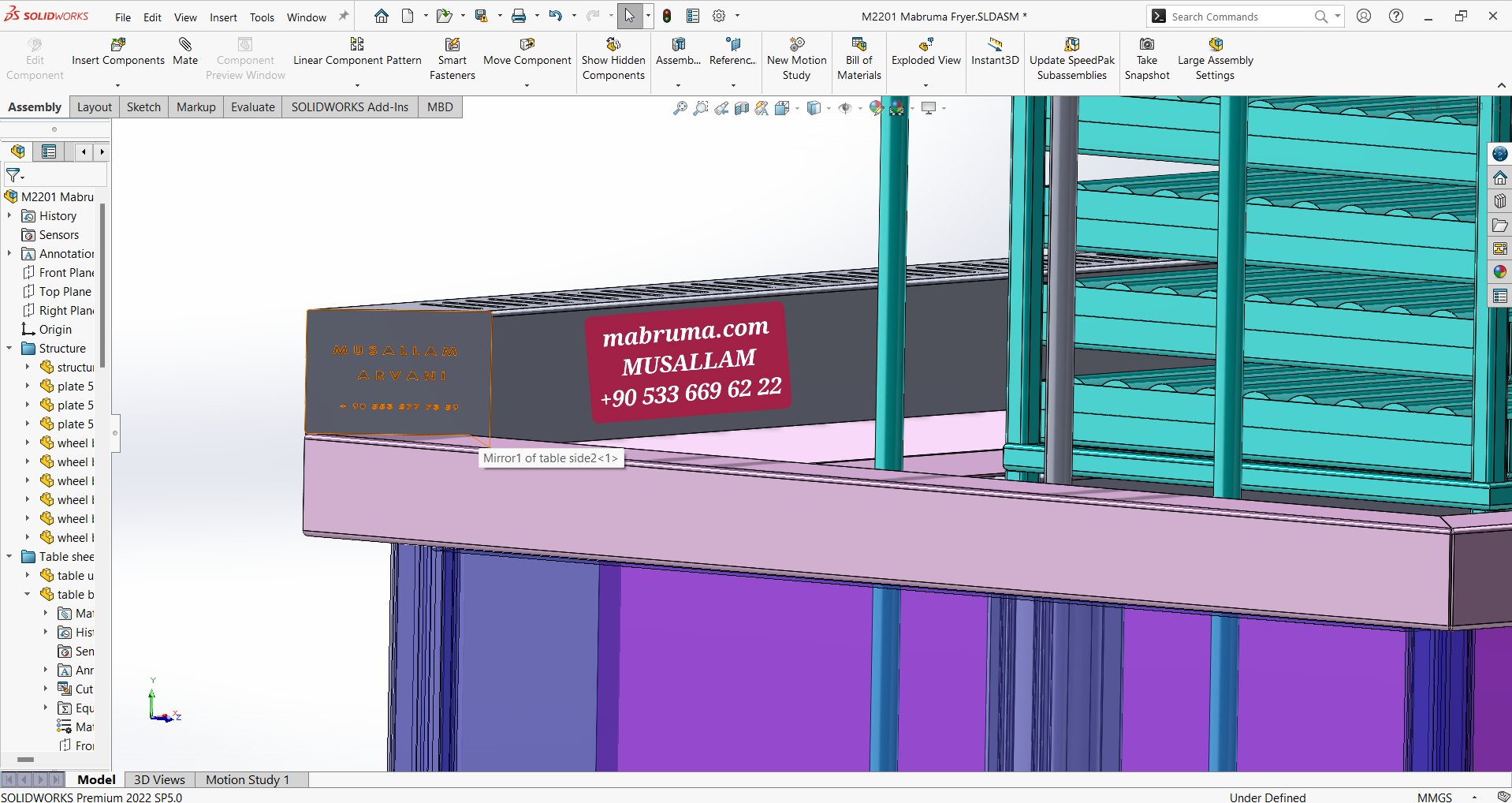Open the Home welcome icon
The image size is (1512, 803).
(x=382, y=16)
